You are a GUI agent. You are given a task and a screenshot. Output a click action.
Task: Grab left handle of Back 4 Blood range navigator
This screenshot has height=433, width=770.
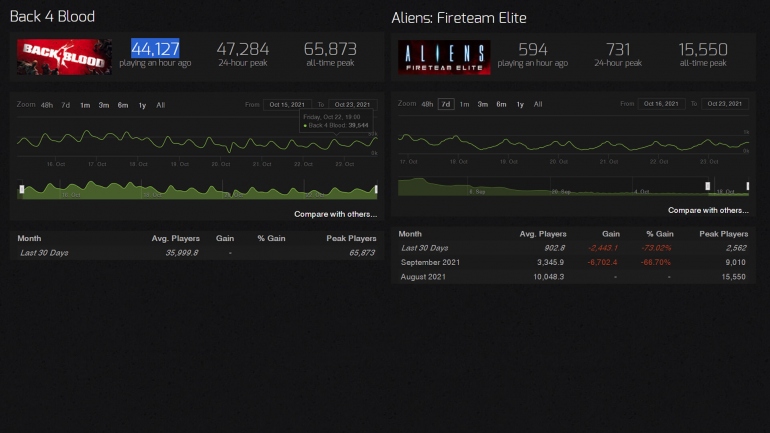[x=22, y=189]
